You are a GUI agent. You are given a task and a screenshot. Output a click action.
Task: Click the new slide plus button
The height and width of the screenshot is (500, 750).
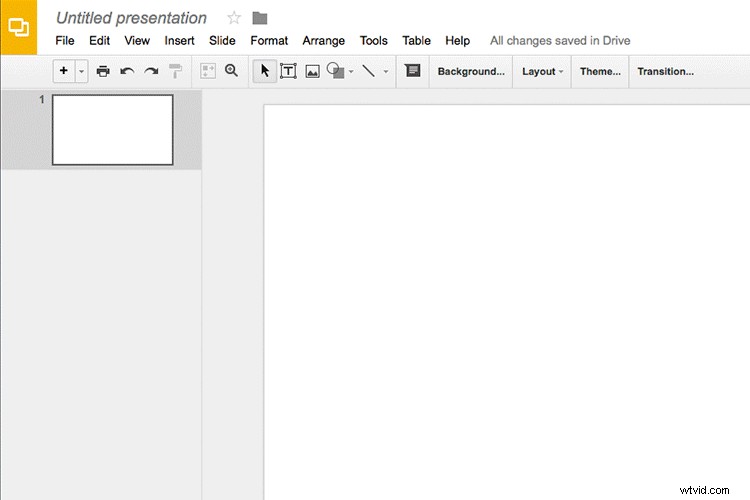click(x=64, y=72)
